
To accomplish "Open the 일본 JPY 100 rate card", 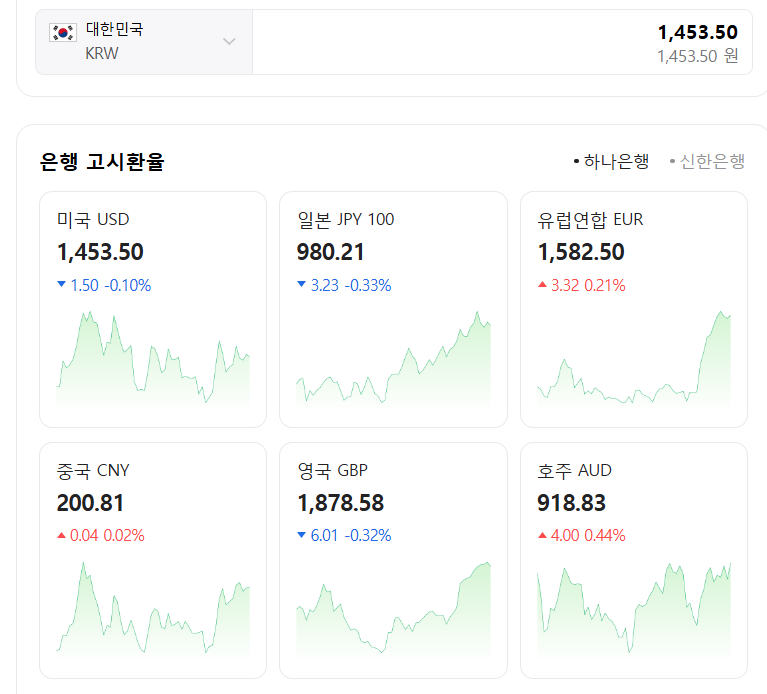I will pos(393,310).
